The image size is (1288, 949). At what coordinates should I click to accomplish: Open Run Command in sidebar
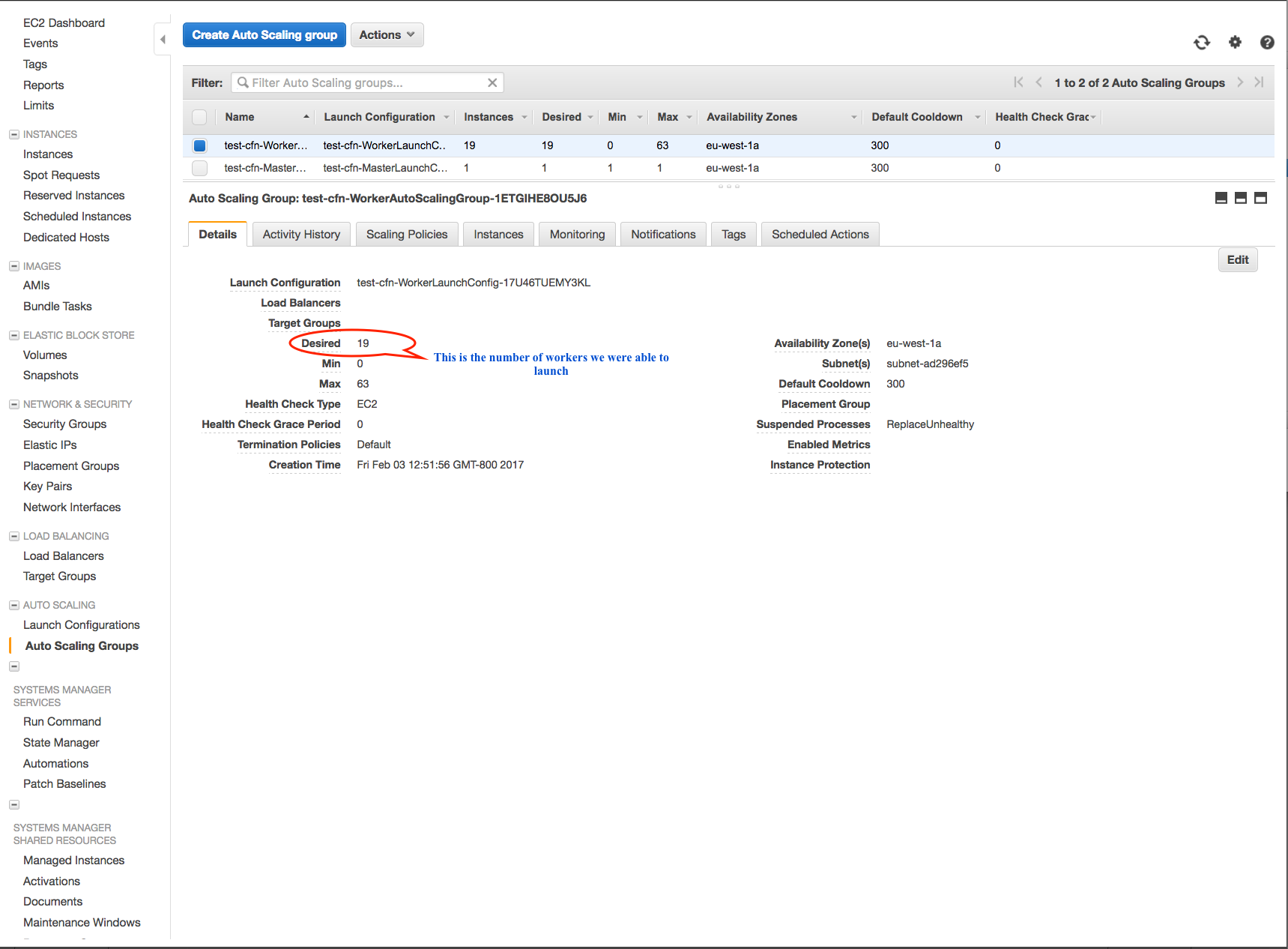[x=62, y=721]
